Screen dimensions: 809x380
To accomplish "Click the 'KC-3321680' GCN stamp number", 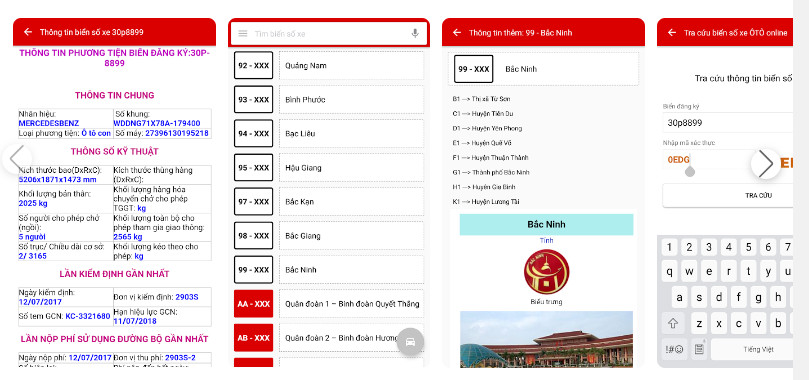I will [x=88, y=316].
